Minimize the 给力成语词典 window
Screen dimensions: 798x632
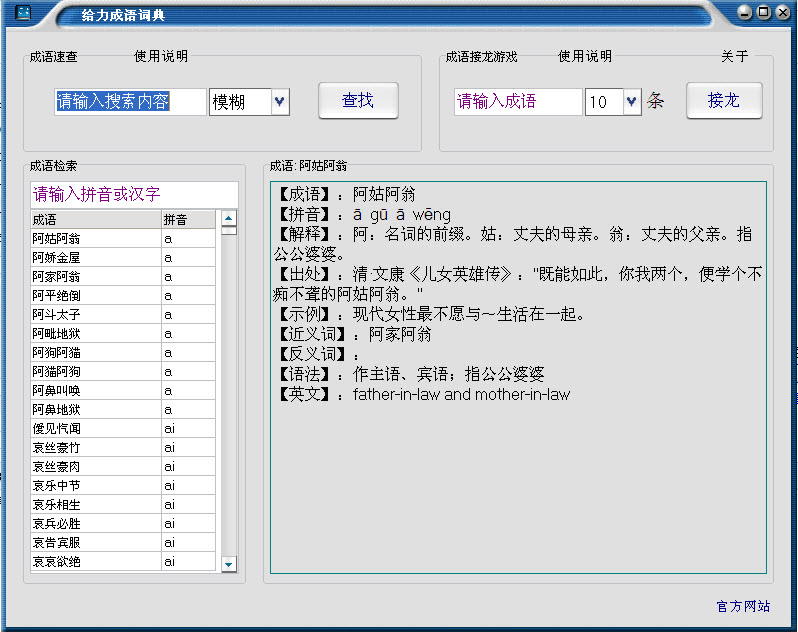[745, 12]
